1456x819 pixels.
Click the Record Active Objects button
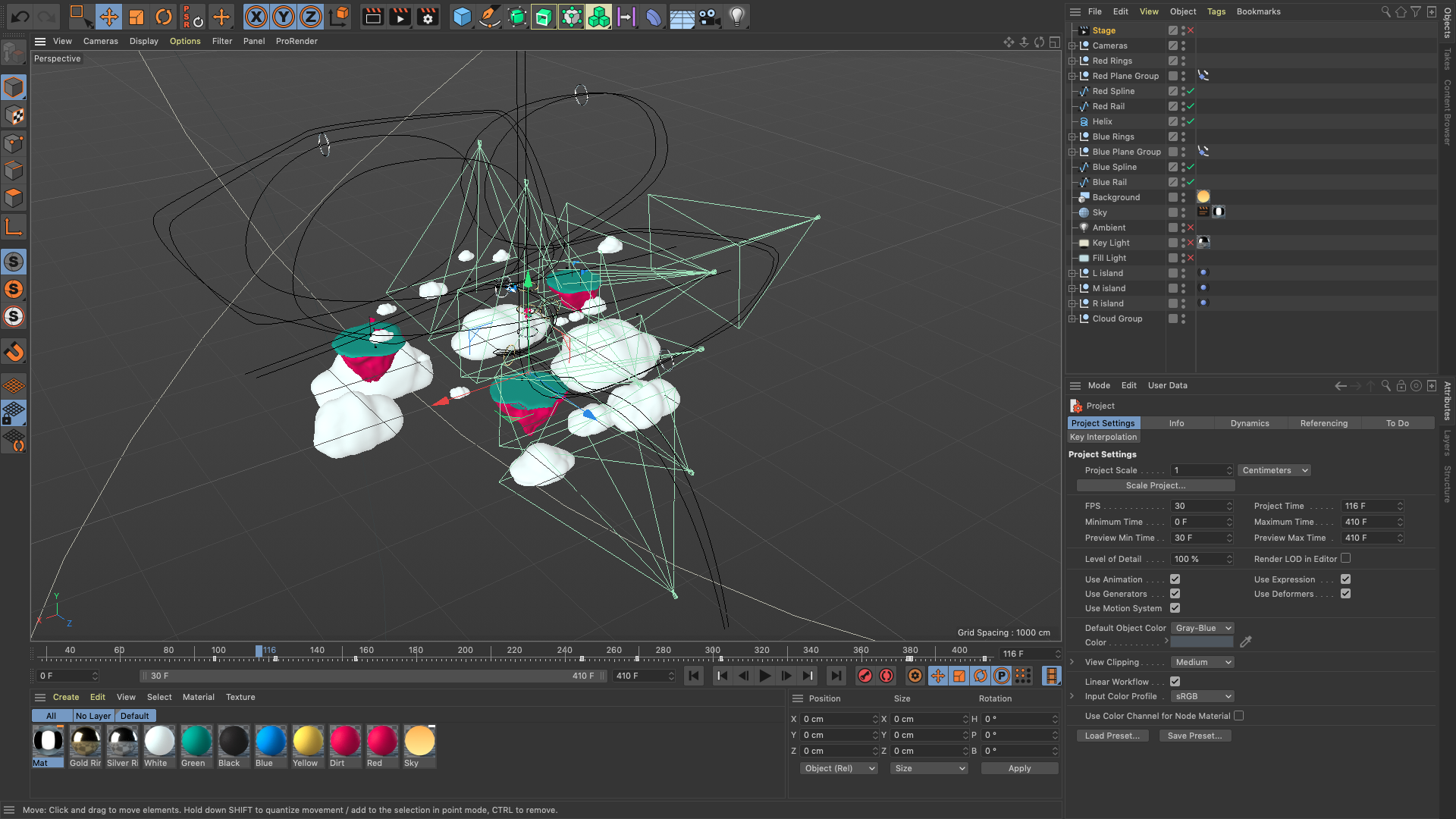click(865, 676)
